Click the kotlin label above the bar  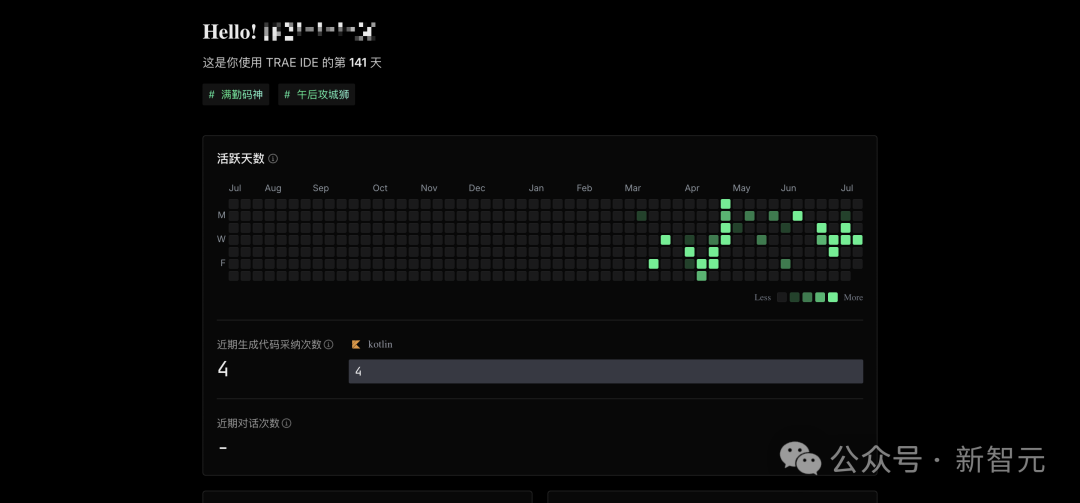click(x=380, y=345)
